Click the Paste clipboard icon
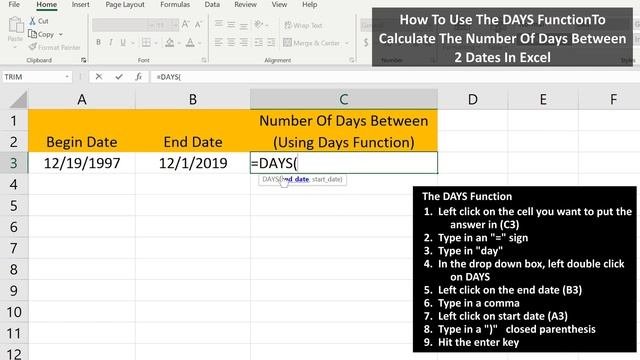The height and width of the screenshot is (360, 640). pos(16,25)
